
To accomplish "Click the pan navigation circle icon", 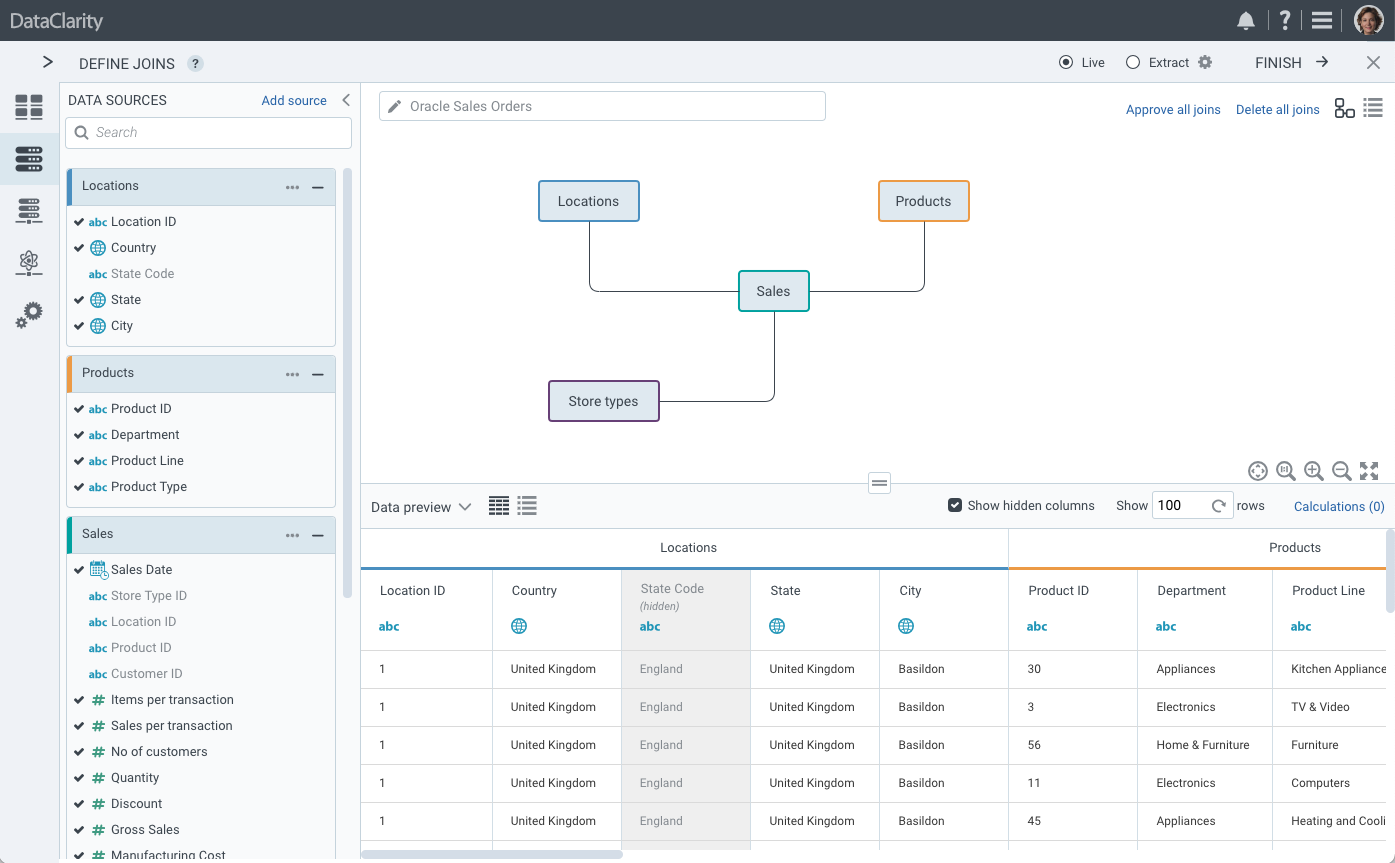I will [1258, 471].
